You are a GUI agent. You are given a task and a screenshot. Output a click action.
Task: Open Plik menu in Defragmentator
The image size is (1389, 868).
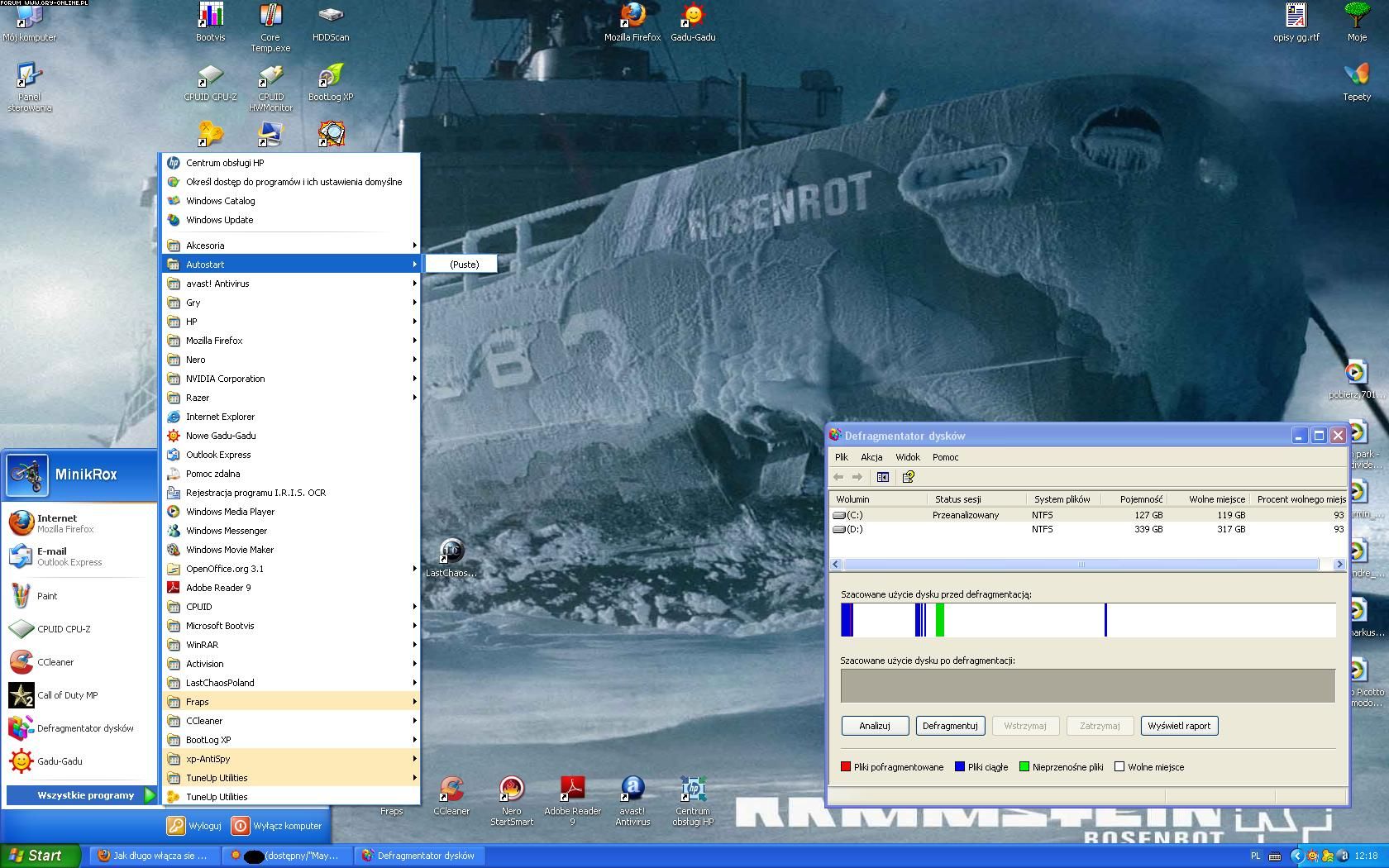[x=842, y=457]
